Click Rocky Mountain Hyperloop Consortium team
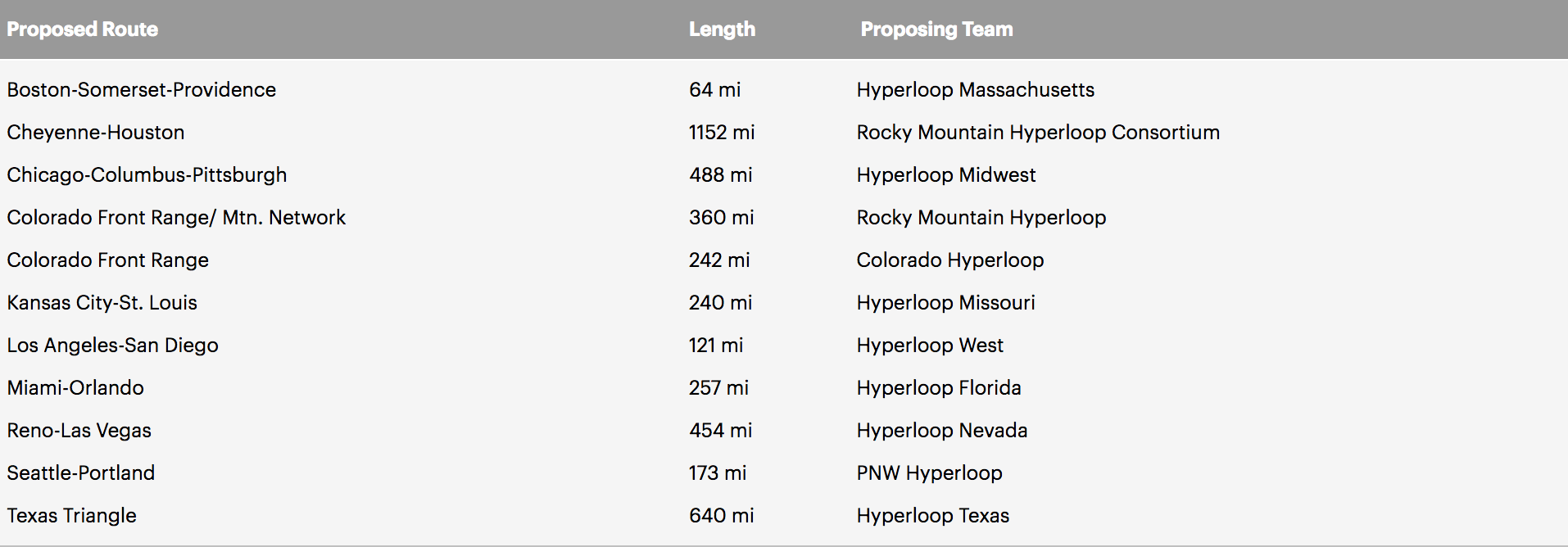The height and width of the screenshot is (547, 1568). [1038, 132]
